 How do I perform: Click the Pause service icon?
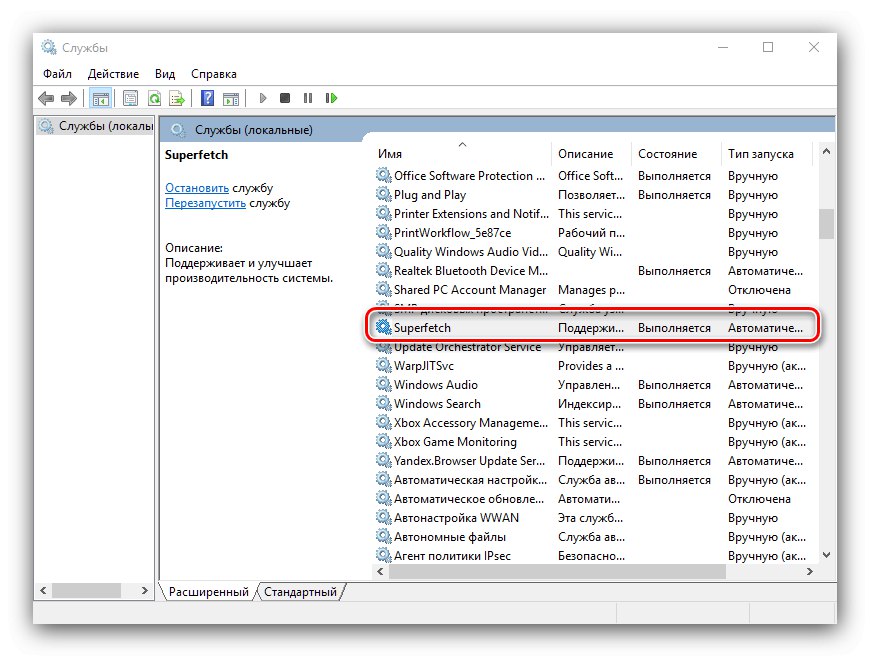(x=308, y=98)
